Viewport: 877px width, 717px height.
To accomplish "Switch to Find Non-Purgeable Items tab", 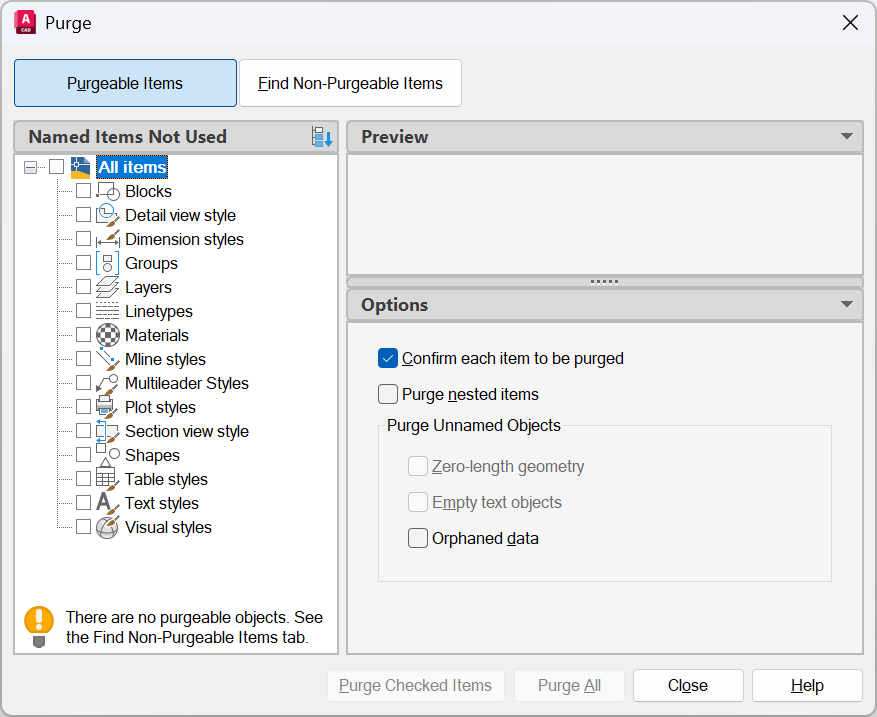I will pyautogui.click(x=350, y=83).
